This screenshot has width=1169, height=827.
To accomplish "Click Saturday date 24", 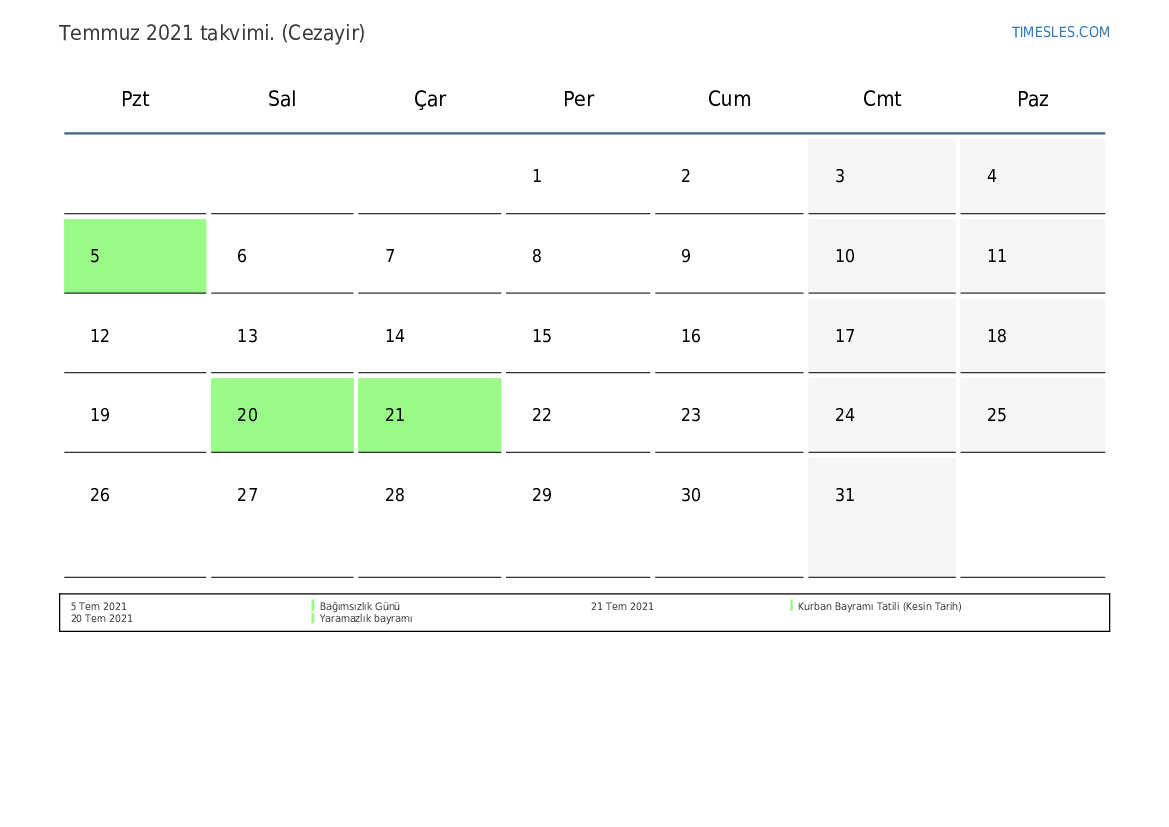I will point(882,415).
